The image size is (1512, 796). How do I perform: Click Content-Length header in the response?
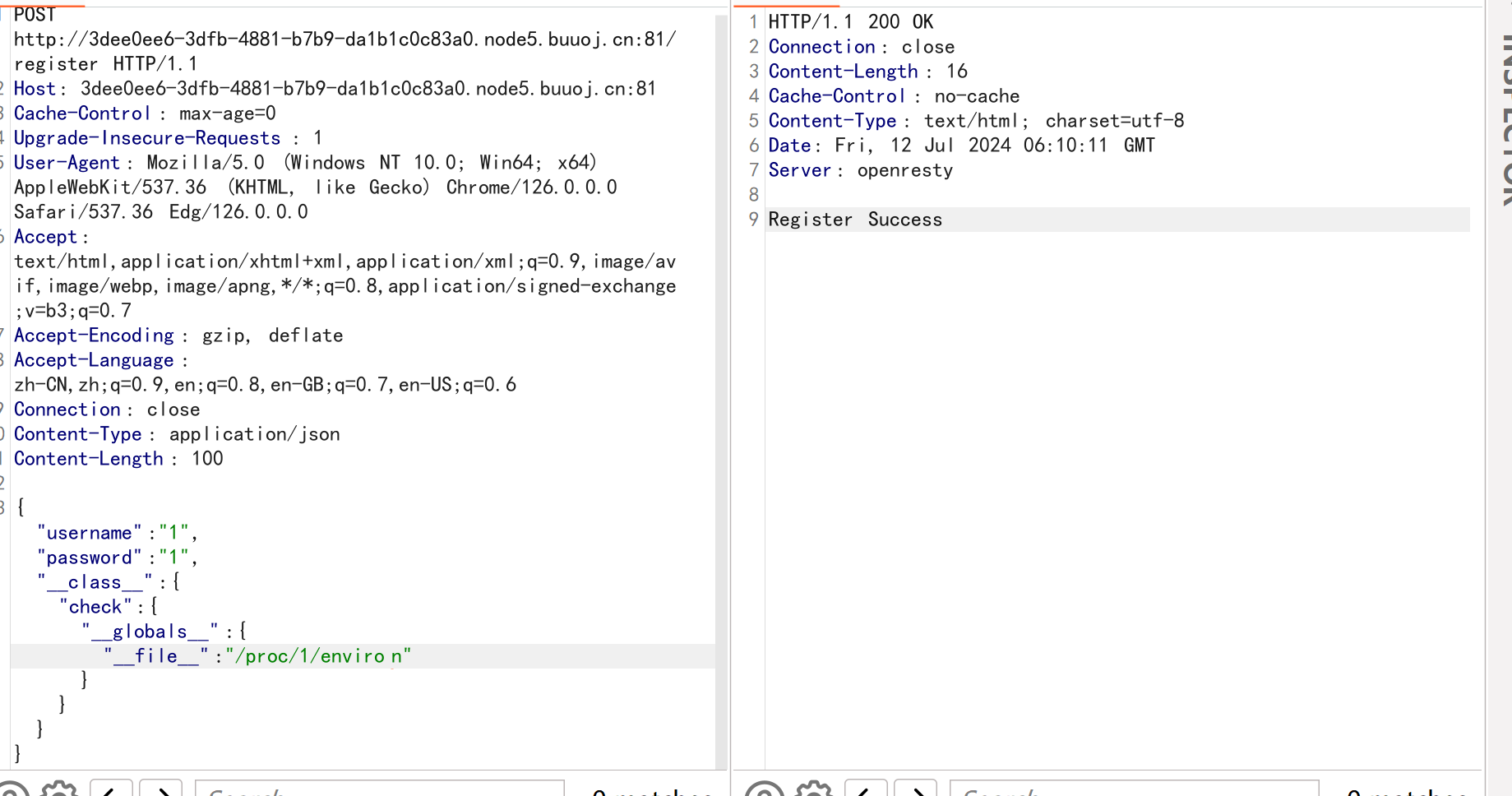click(x=843, y=72)
